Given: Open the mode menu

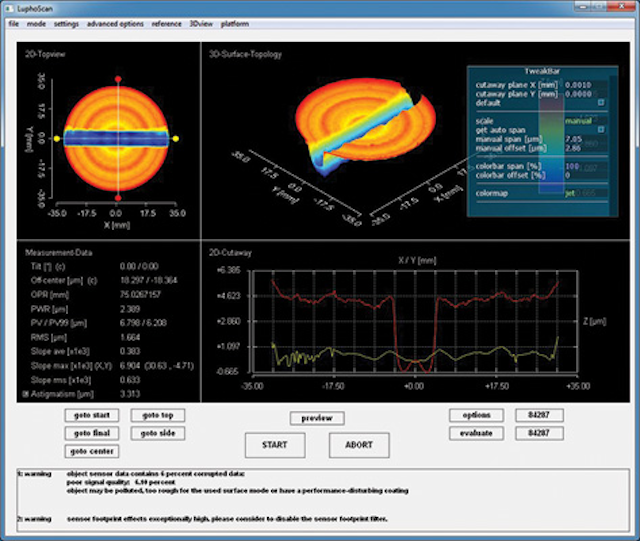Looking at the screenshot, I should point(36,24).
